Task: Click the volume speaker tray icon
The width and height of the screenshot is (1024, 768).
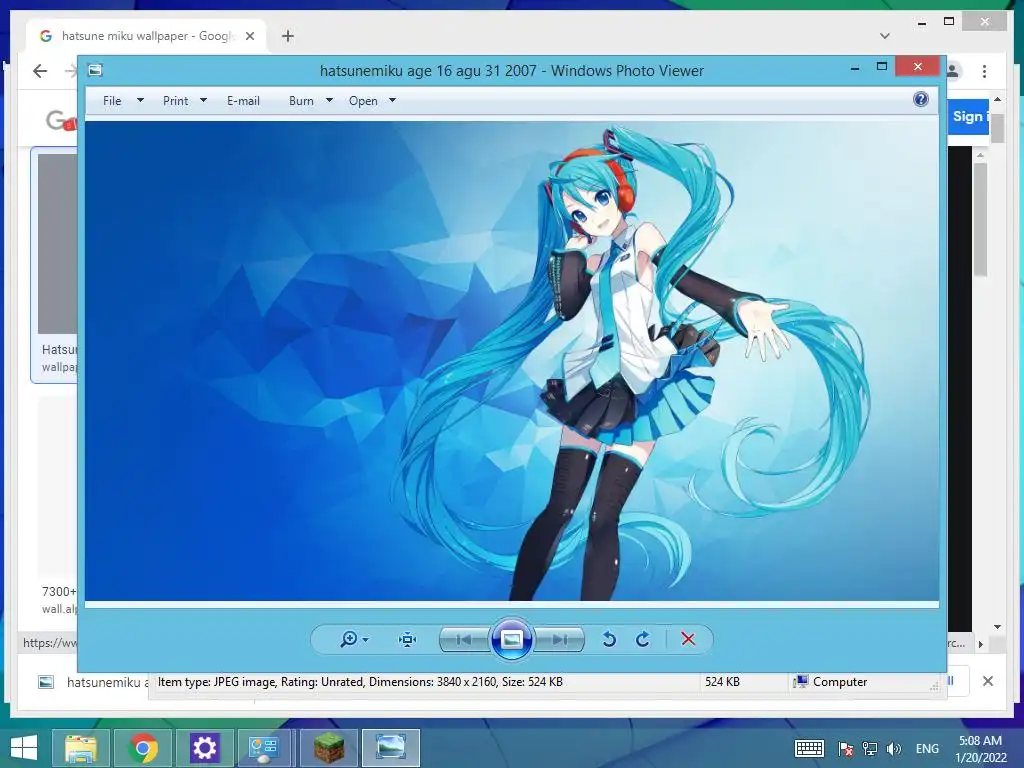Action: click(894, 748)
